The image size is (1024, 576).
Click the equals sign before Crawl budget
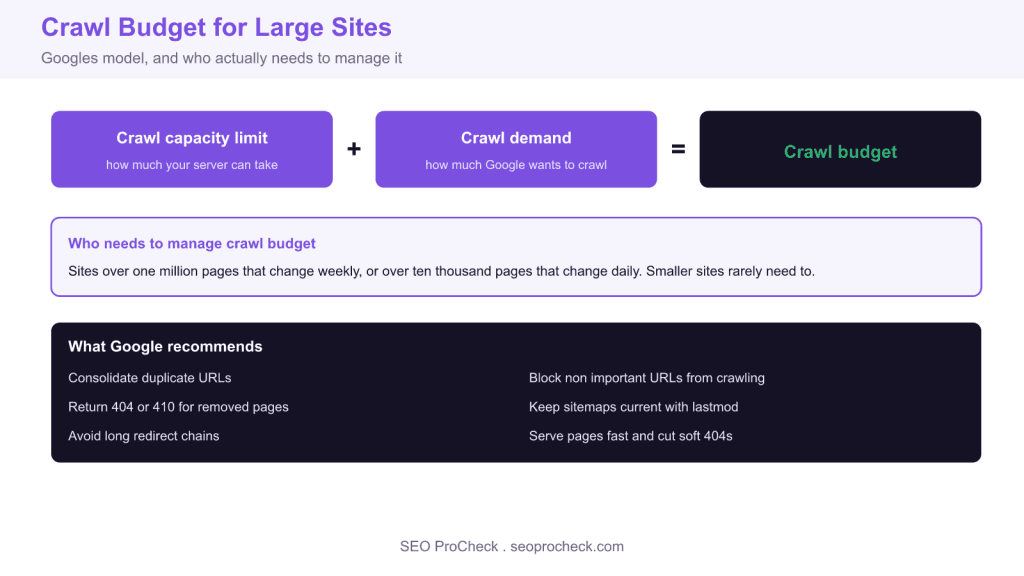(679, 149)
